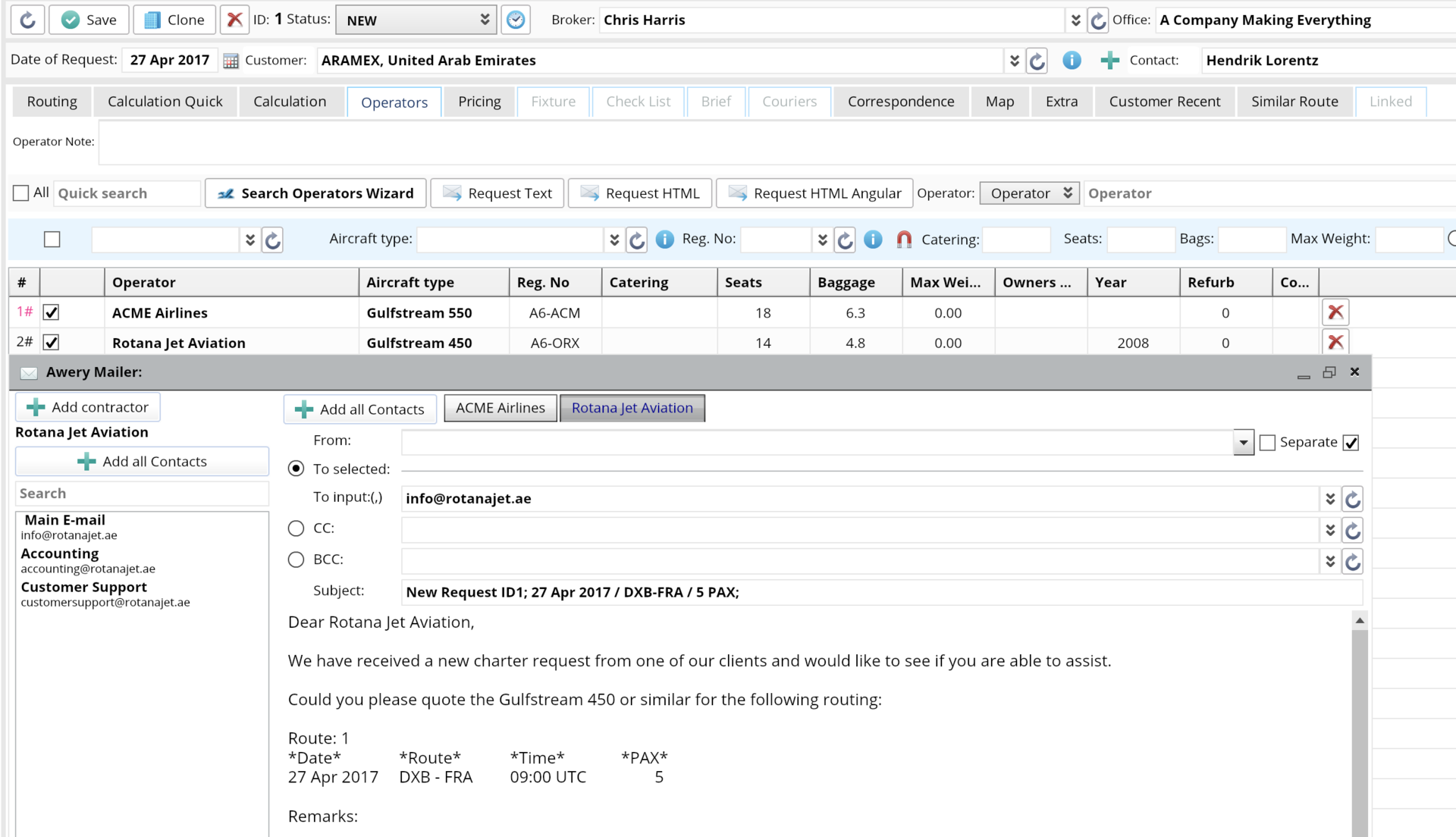Click the refresh icon beside the To input field
The height and width of the screenshot is (837, 1456).
coord(1352,498)
